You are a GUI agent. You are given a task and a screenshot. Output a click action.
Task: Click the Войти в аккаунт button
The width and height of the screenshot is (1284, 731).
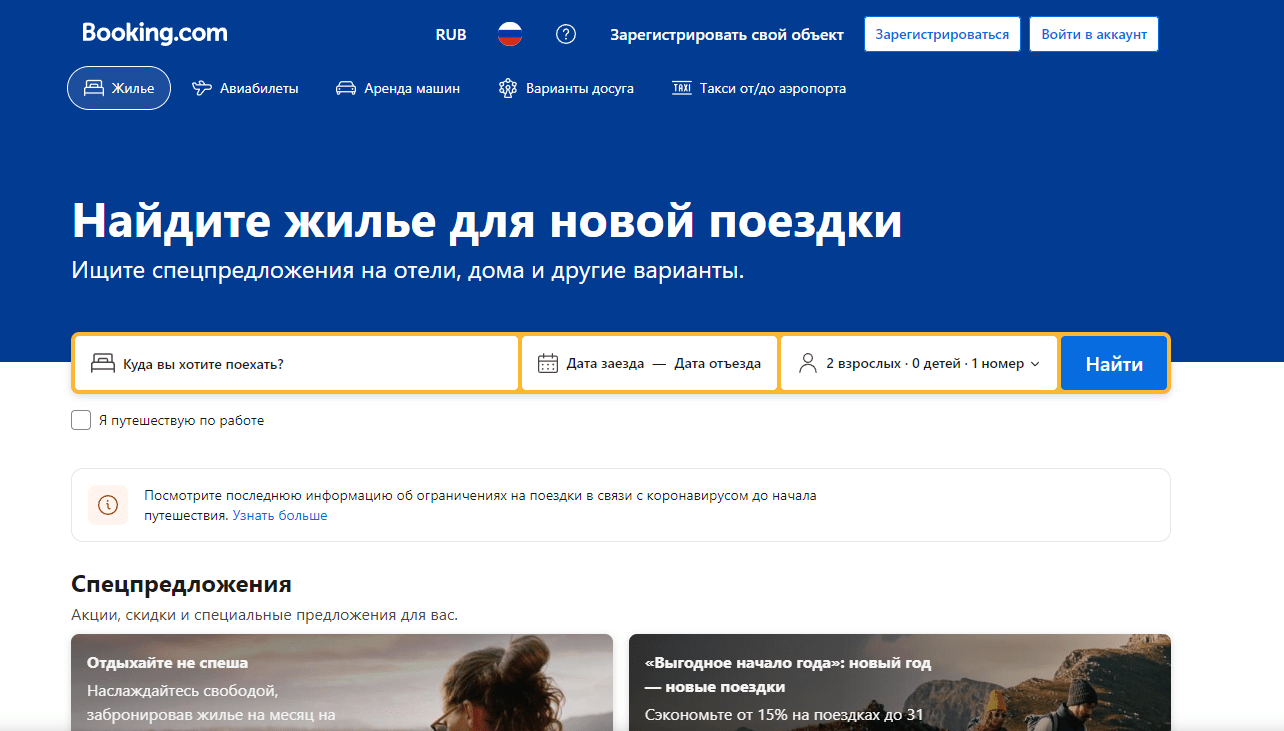point(1094,34)
